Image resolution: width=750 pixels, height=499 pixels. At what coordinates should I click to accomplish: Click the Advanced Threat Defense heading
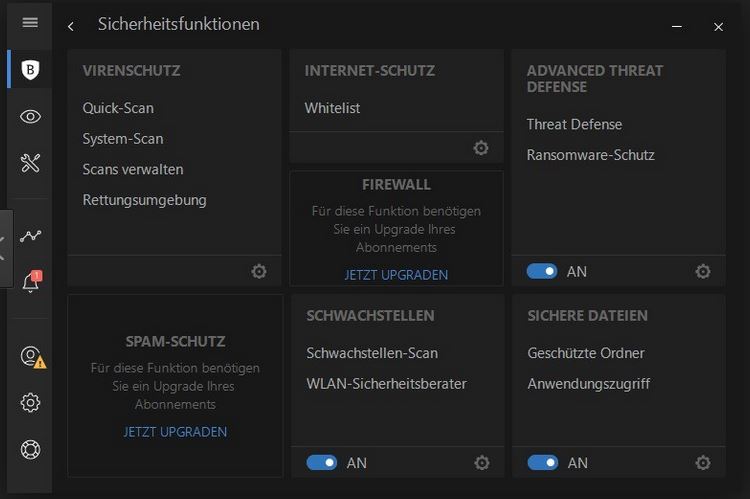[x=595, y=79]
